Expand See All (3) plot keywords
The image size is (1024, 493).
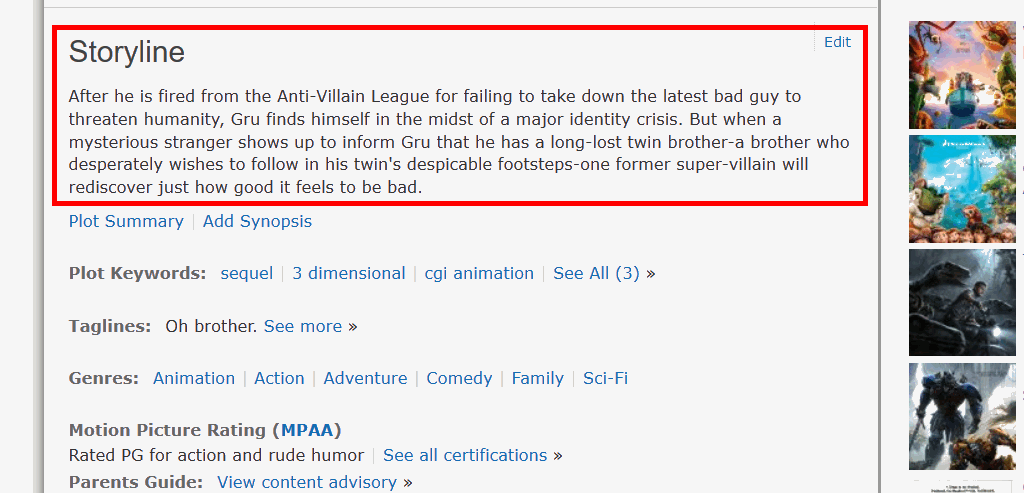(x=596, y=273)
